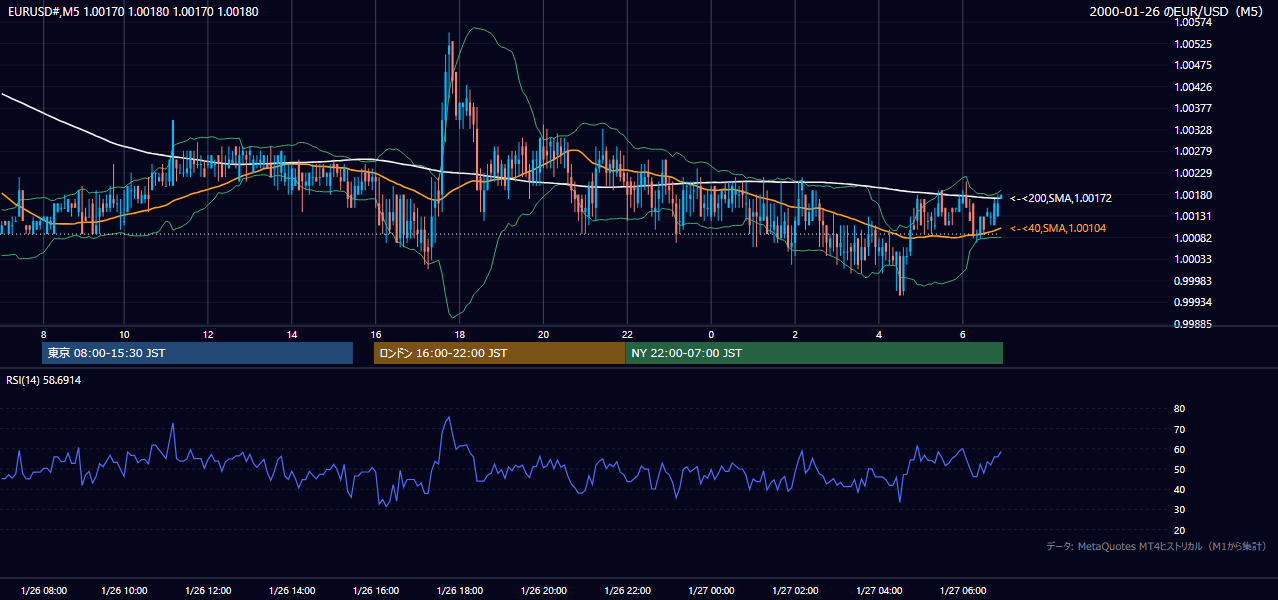
Task: Click the 1/26 18:00 time axis label
Action: point(460,591)
